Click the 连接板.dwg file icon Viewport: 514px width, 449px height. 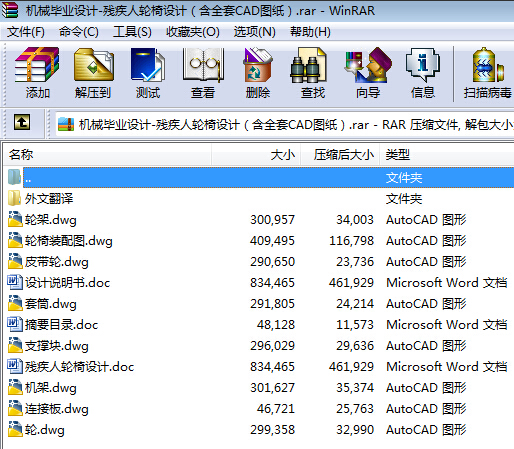click(15, 408)
